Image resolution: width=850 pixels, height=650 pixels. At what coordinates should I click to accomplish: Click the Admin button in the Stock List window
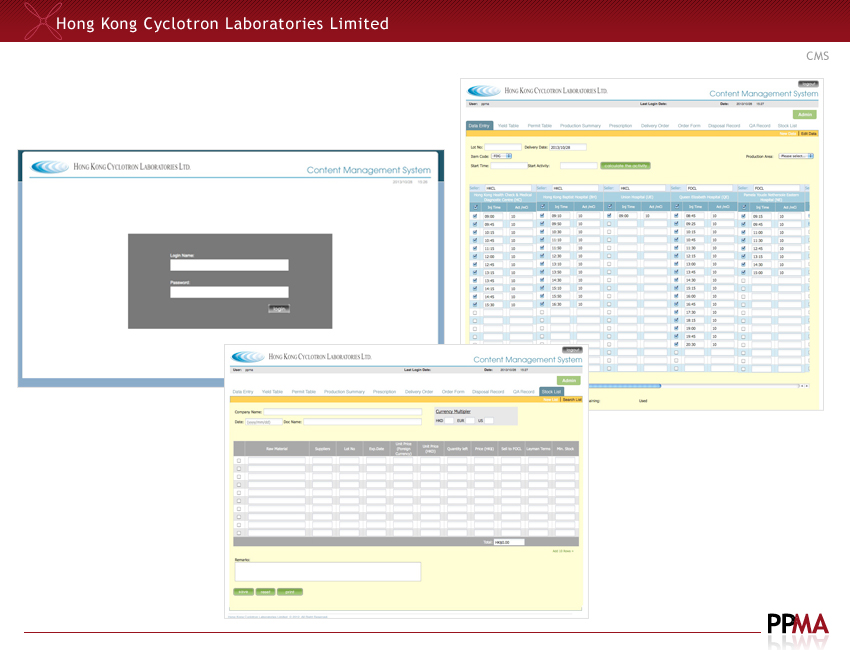tap(569, 381)
